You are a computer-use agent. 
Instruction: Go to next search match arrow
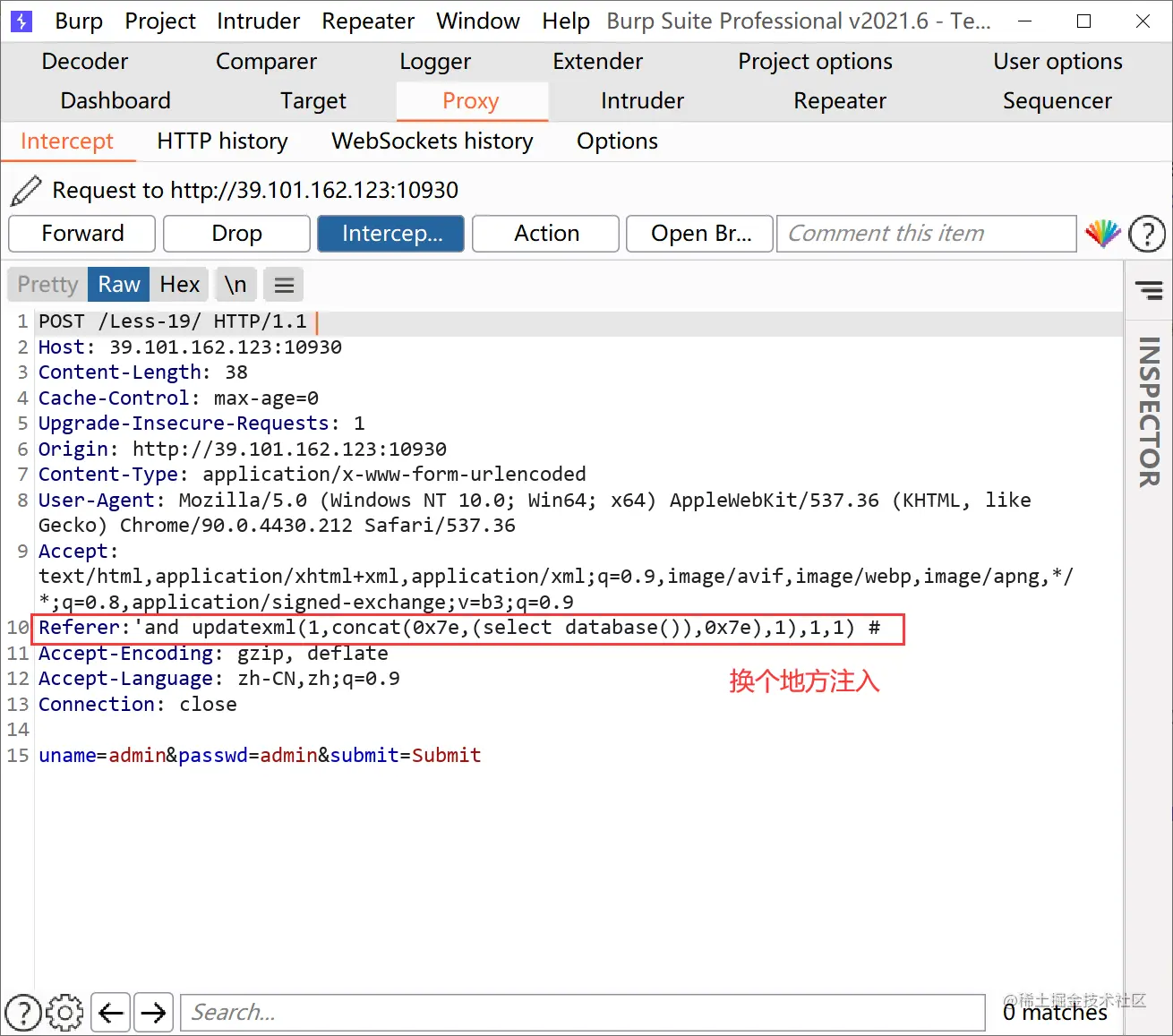154,1013
